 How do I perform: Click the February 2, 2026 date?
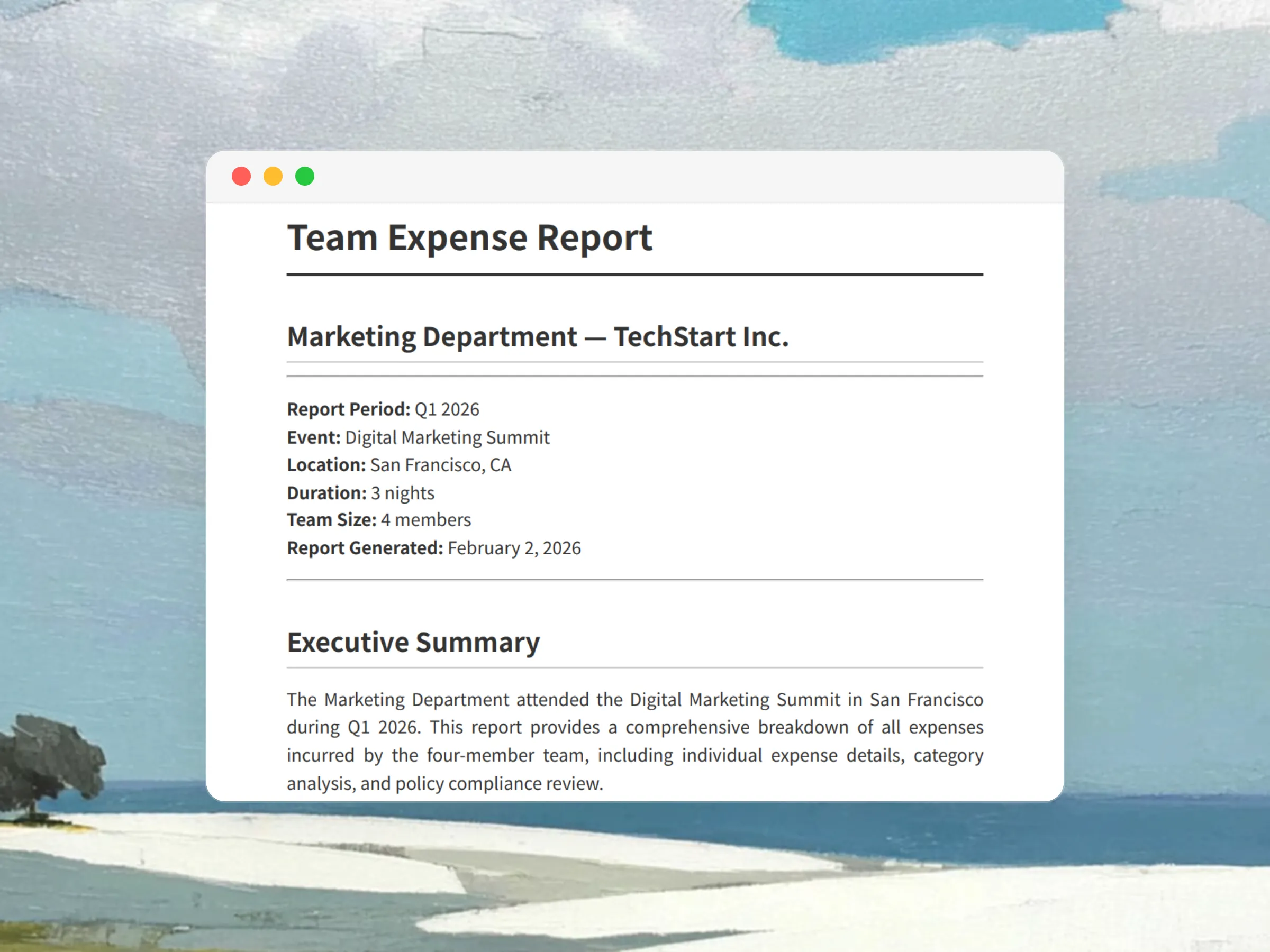click(514, 548)
